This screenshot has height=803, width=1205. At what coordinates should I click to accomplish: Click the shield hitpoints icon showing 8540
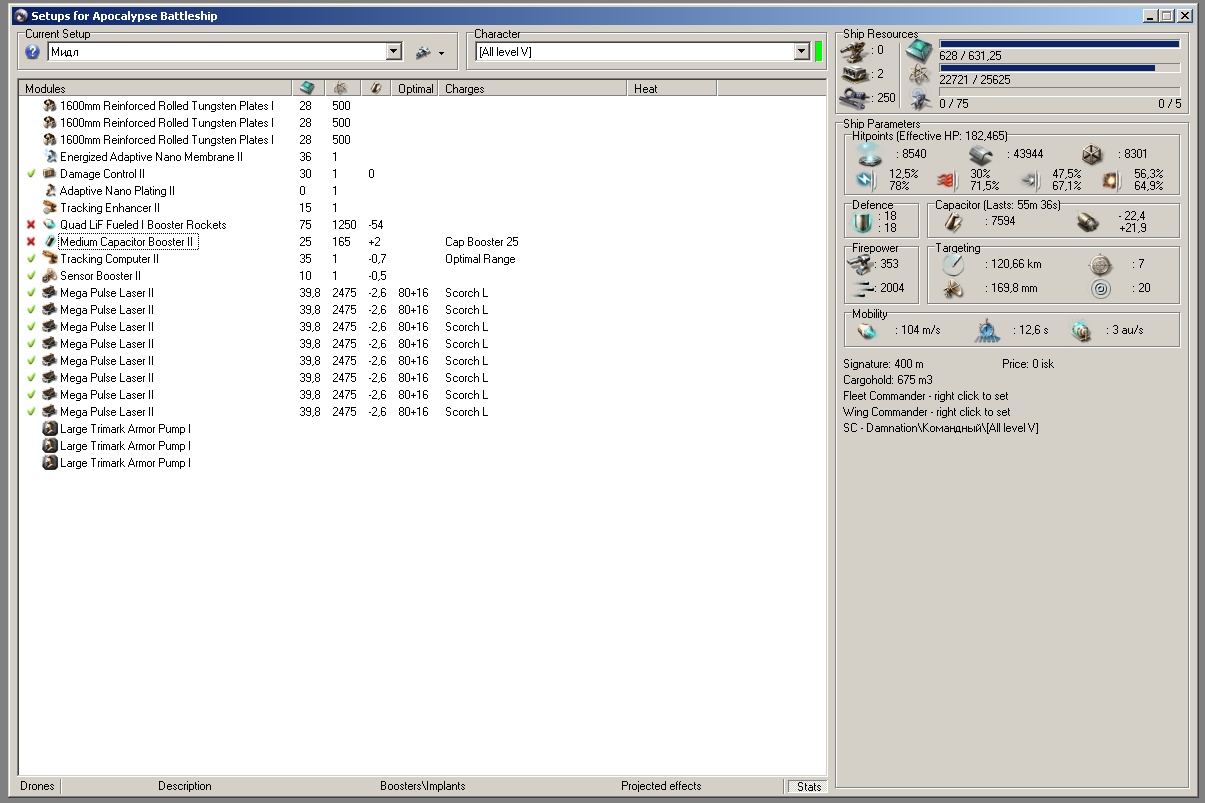pyautogui.click(x=870, y=154)
